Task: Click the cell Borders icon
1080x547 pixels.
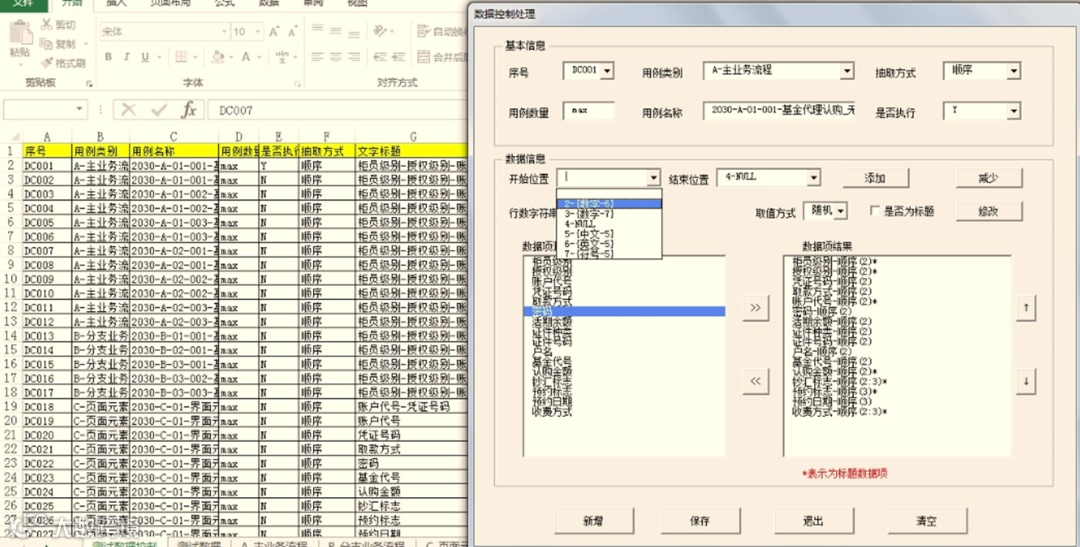Action: [181, 57]
